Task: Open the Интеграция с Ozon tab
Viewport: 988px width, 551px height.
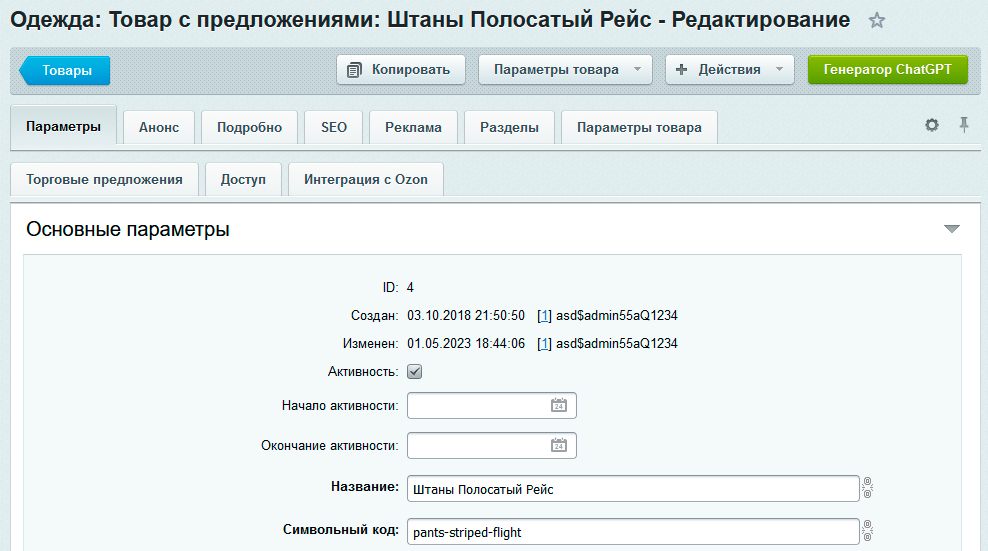Action: [x=365, y=180]
